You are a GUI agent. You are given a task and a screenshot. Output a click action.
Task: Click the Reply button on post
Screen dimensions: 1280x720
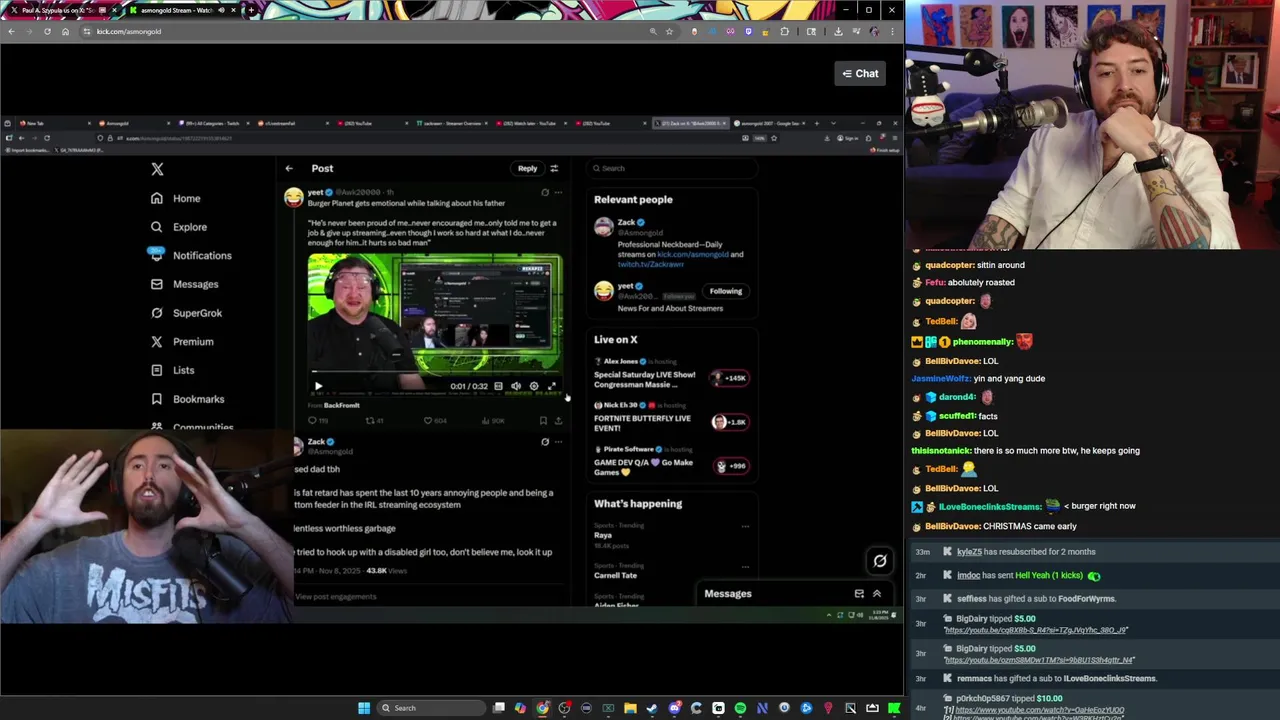[527, 168]
